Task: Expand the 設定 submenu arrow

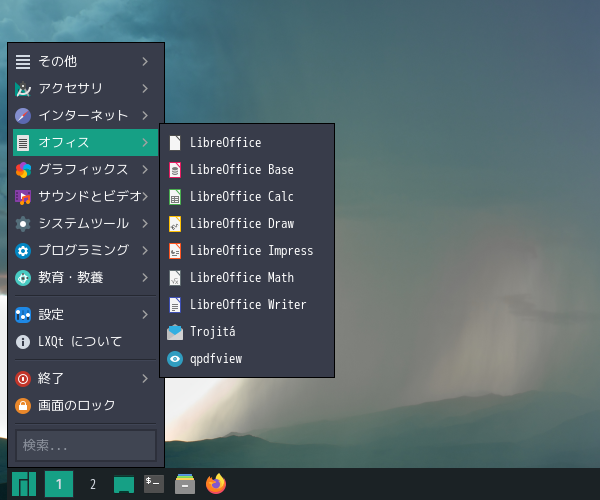Action: pos(145,315)
